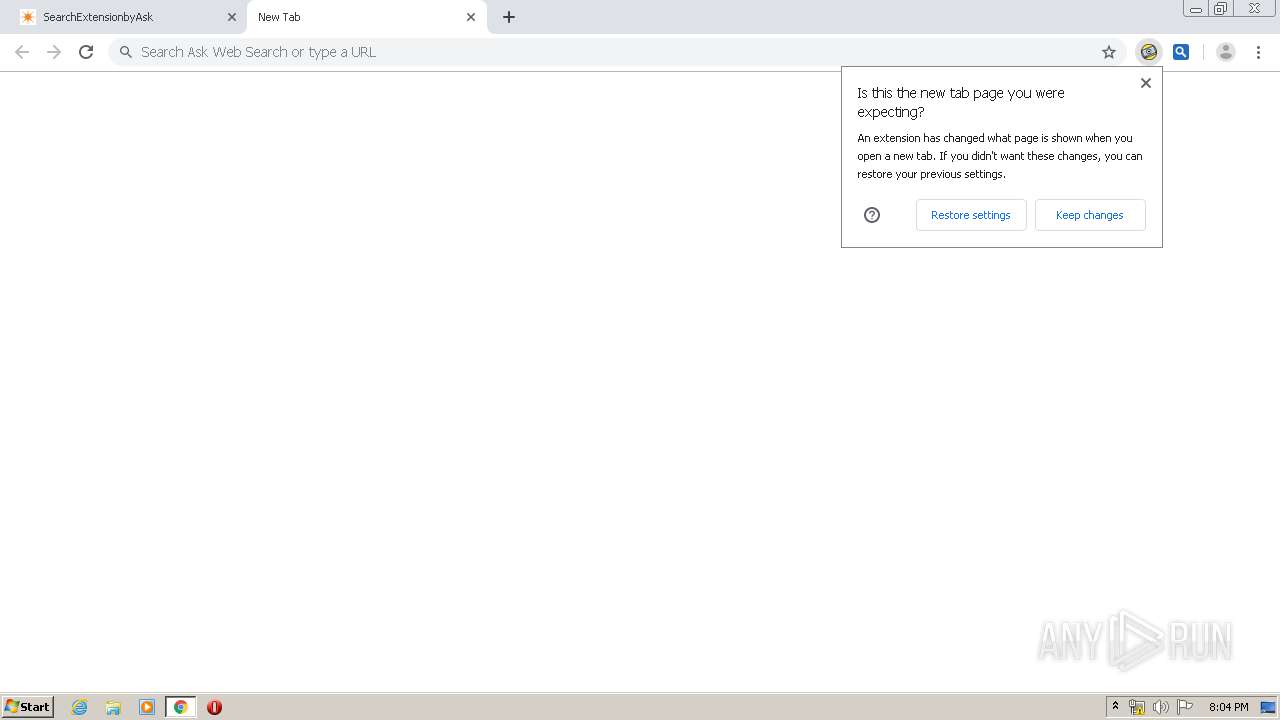Close the SearchExtensionbyAsk tab
The height and width of the screenshot is (720, 1280).
coord(231,17)
